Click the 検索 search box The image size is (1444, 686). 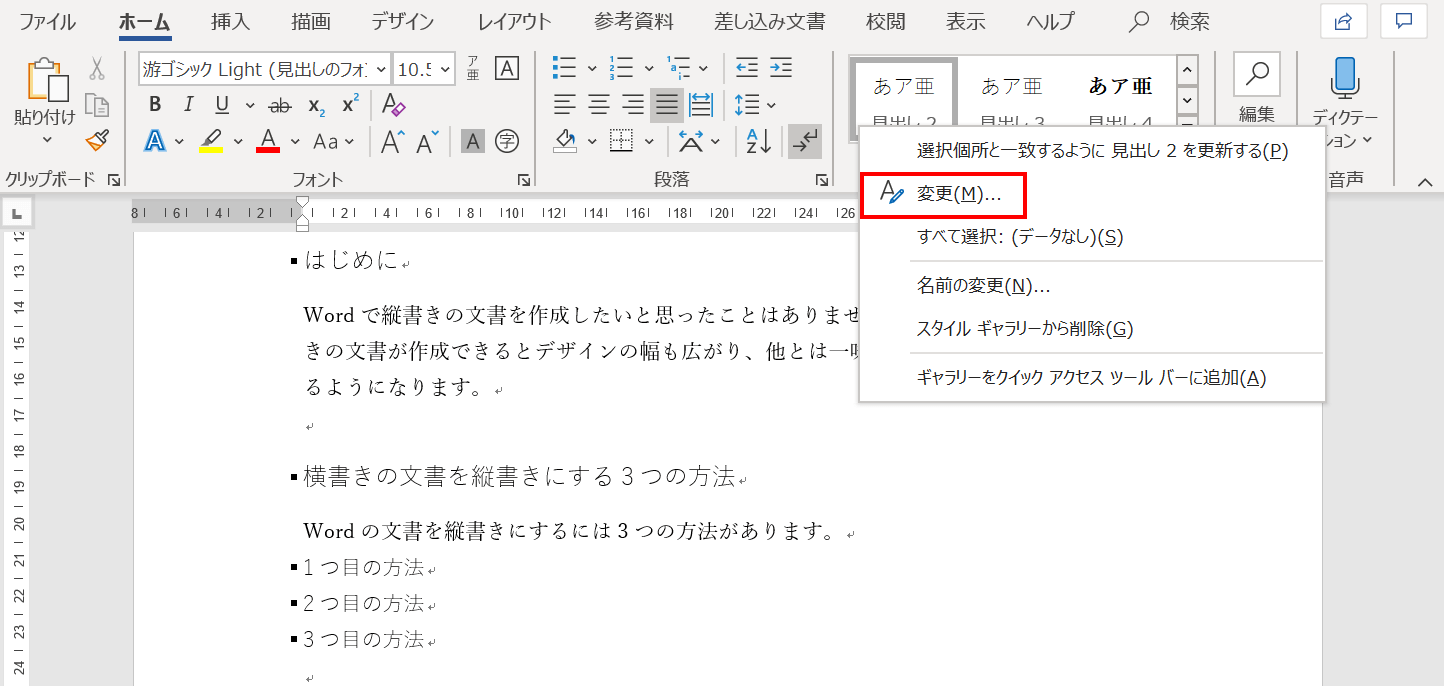[x=1169, y=21]
